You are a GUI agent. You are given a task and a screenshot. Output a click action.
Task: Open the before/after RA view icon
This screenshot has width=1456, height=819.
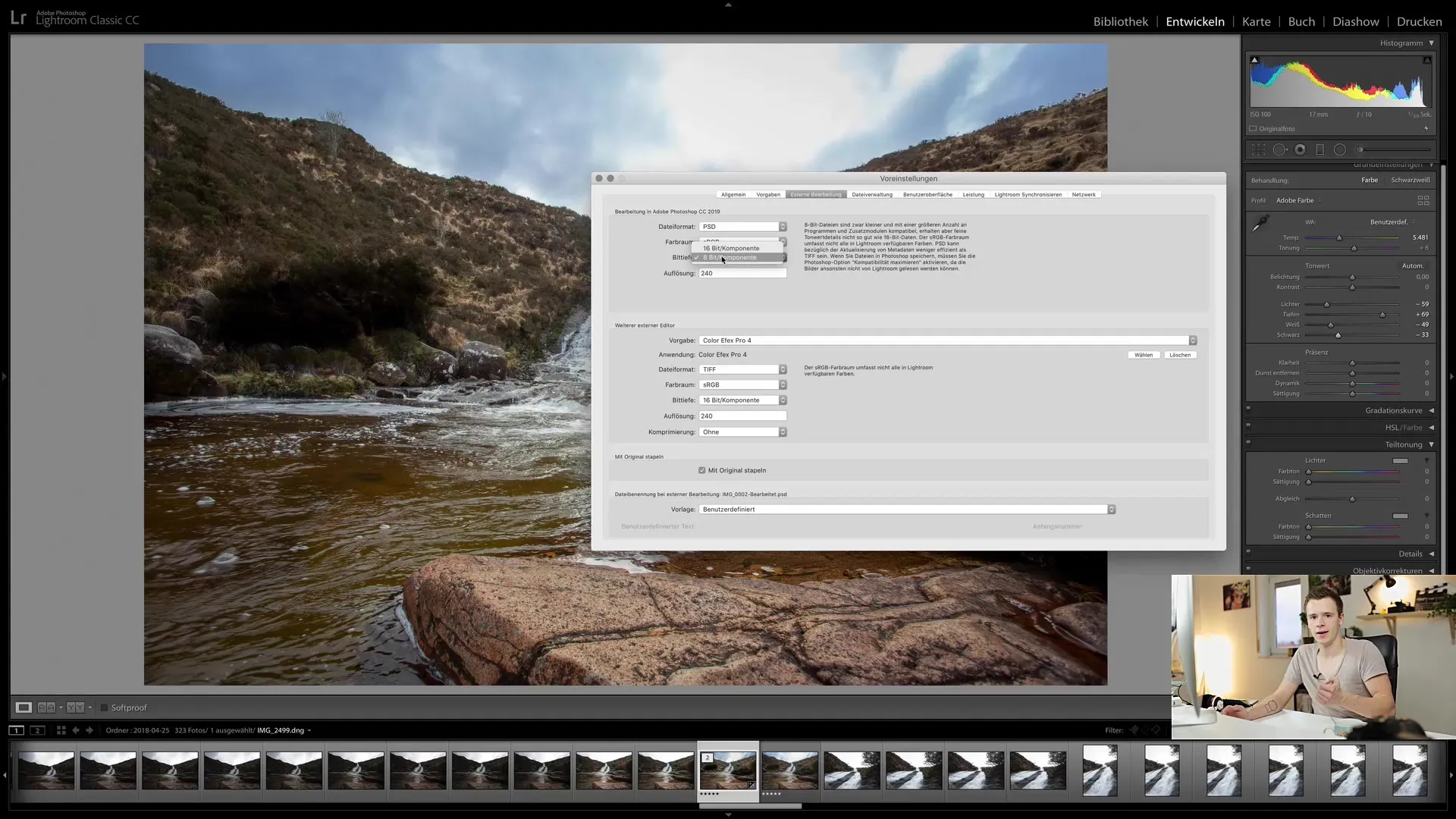[x=46, y=708]
